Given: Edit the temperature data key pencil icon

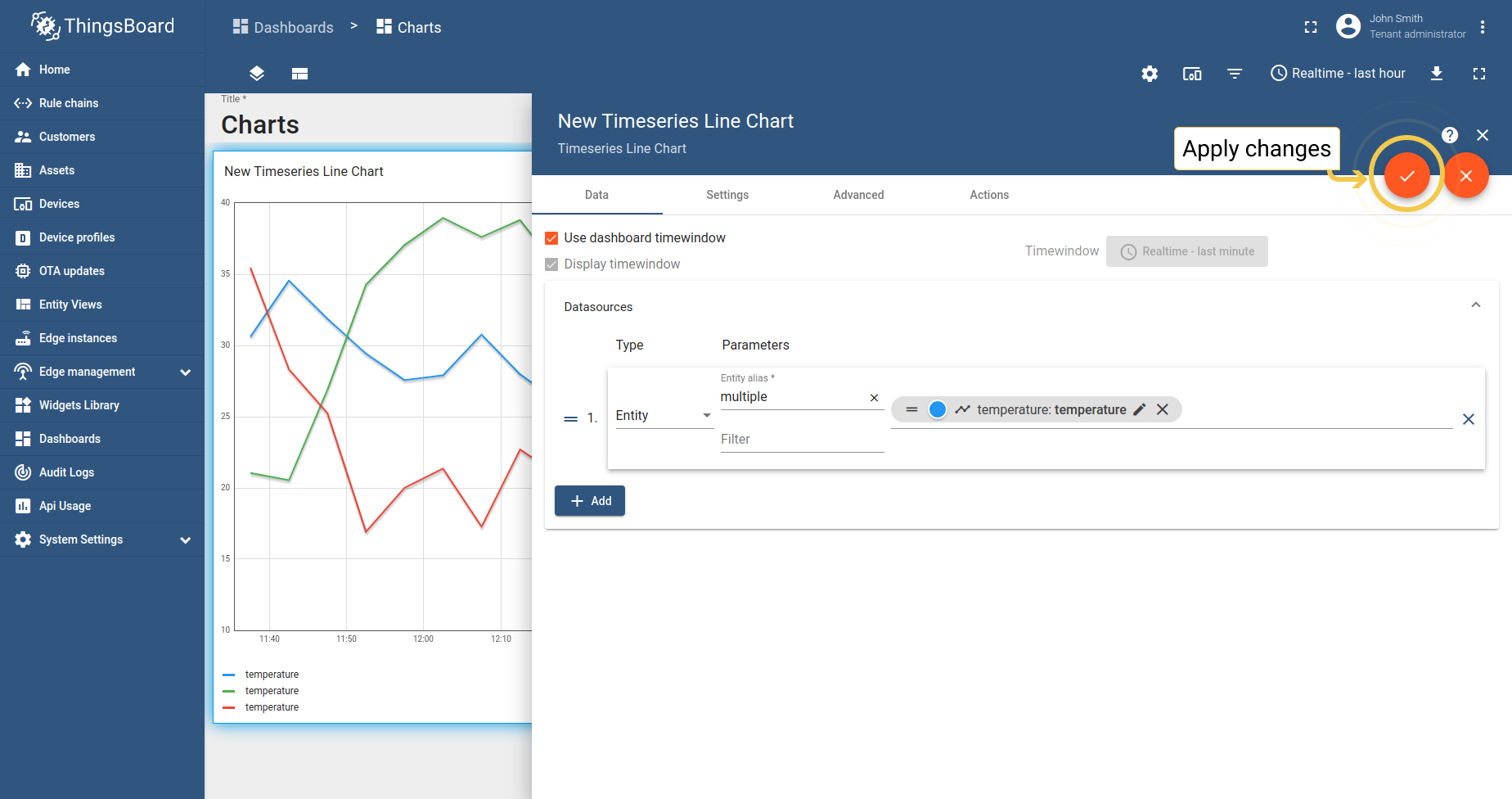Looking at the screenshot, I should (1139, 409).
